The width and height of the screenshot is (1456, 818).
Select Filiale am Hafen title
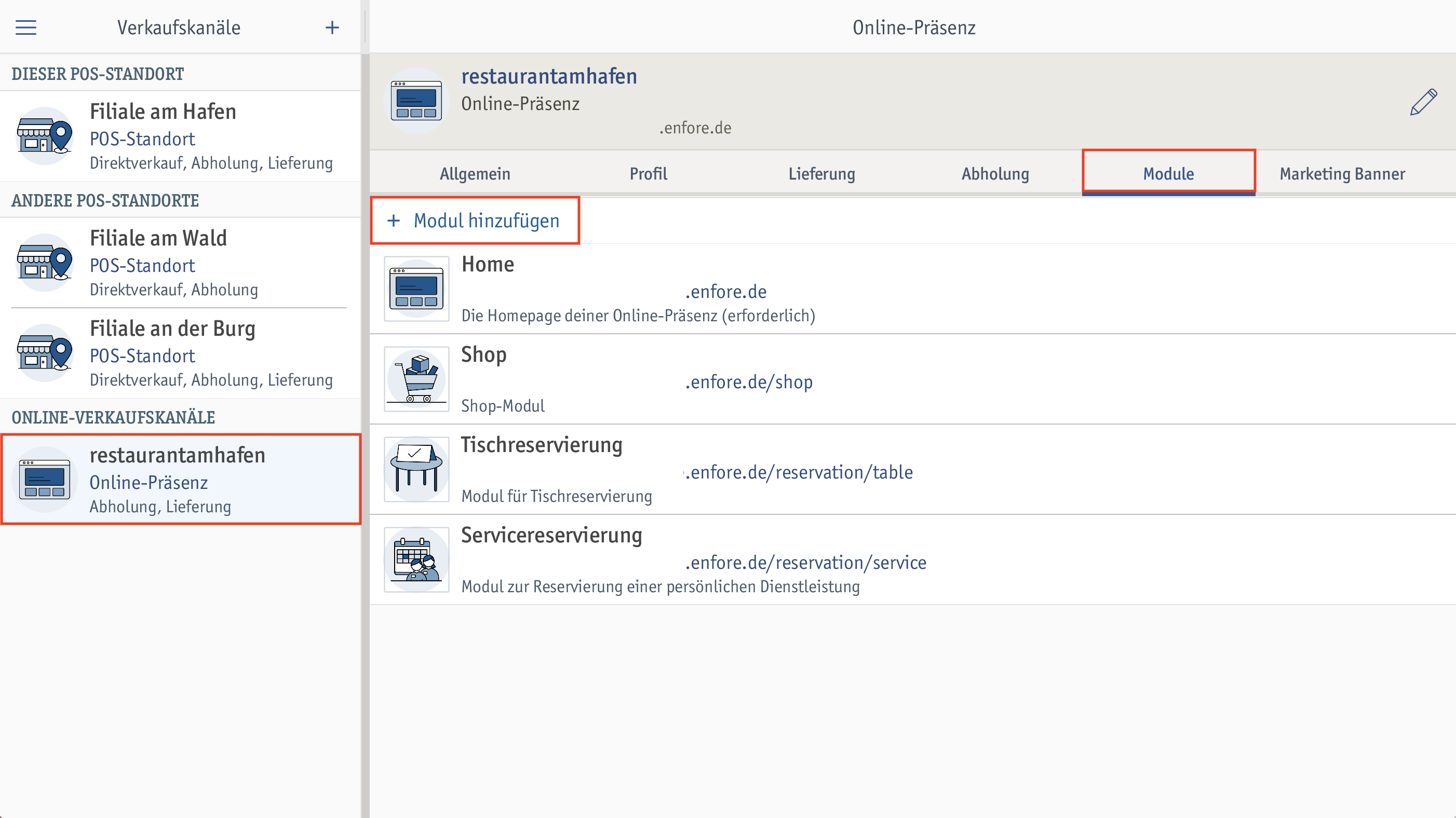coord(163,111)
